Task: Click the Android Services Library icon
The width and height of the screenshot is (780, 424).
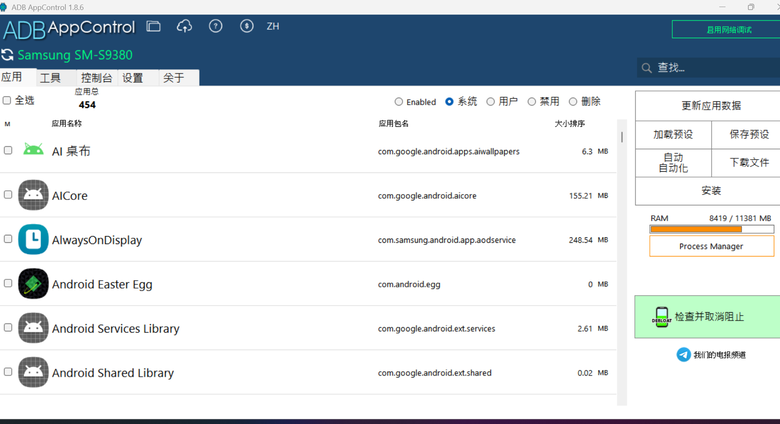Action: 33,328
